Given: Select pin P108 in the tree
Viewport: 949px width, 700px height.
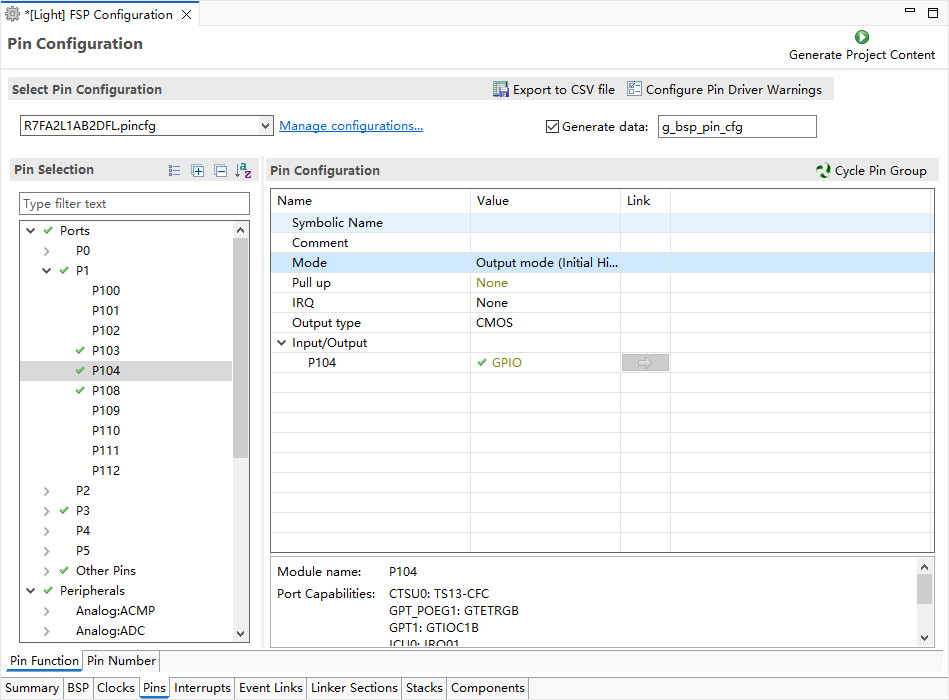Looking at the screenshot, I should (106, 390).
